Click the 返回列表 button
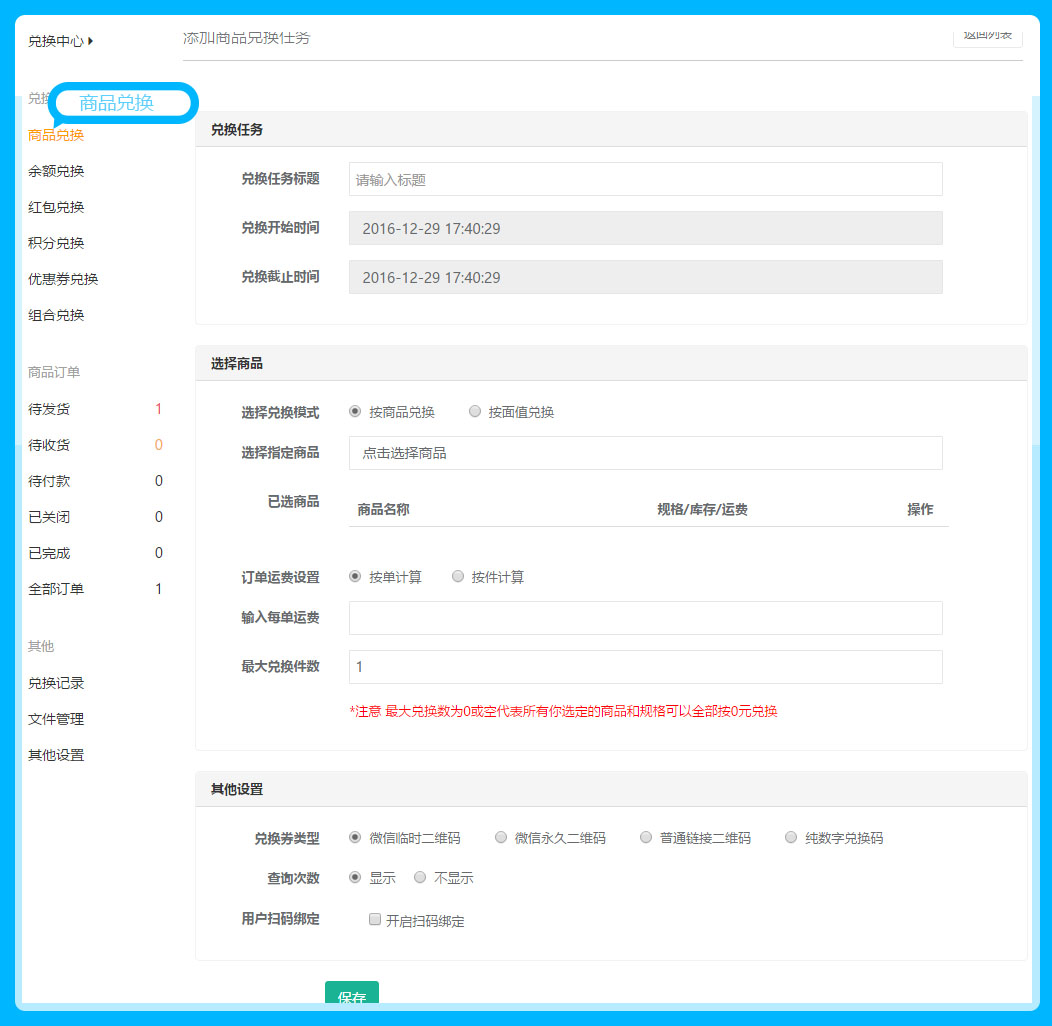This screenshot has width=1052, height=1026. [987, 36]
